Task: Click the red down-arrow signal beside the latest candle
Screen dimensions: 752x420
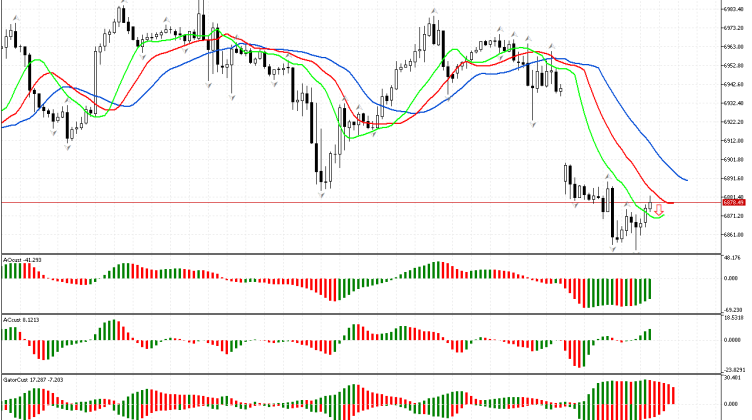Action: [x=660, y=210]
